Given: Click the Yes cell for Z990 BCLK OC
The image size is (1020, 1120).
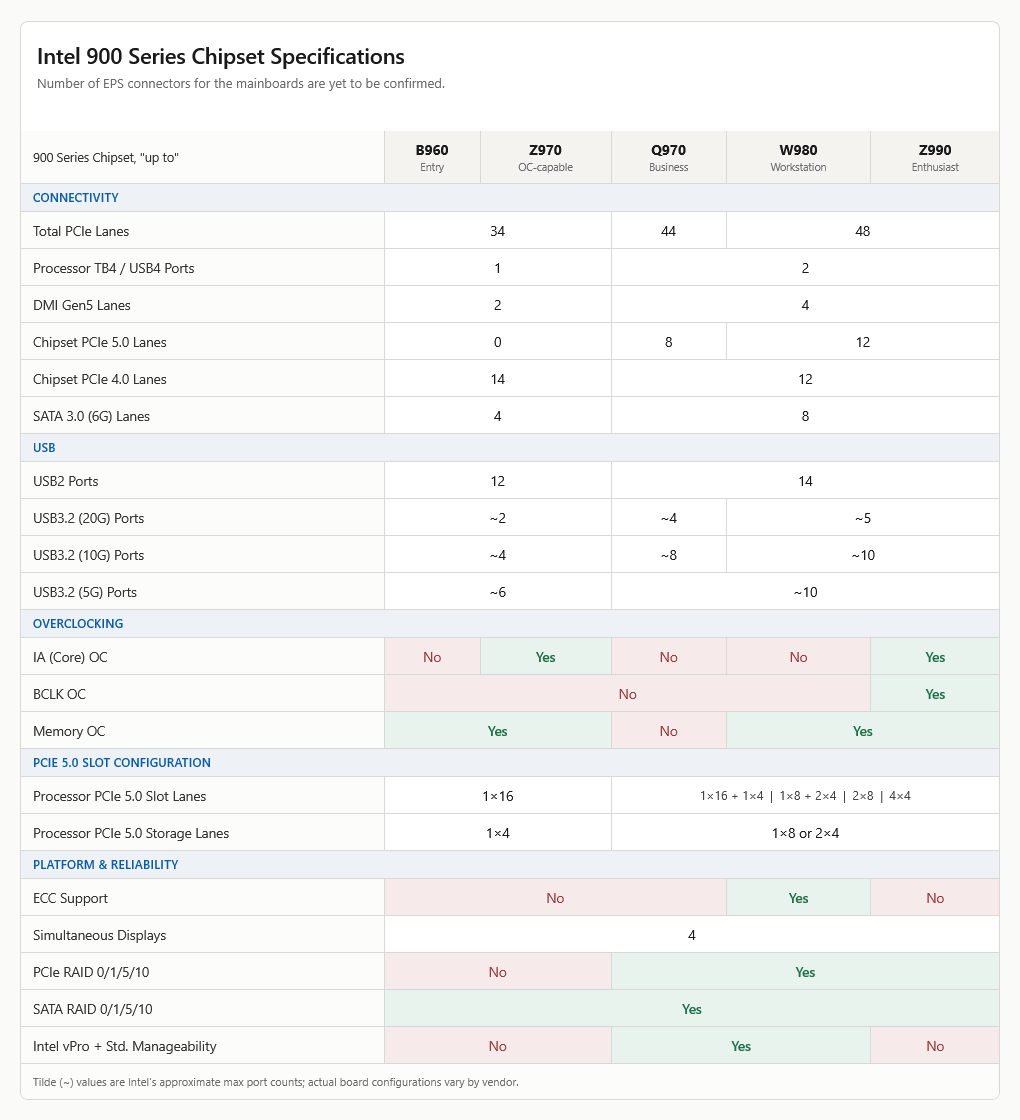Looking at the screenshot, I should pyautogui.click(x=935, y=694).
